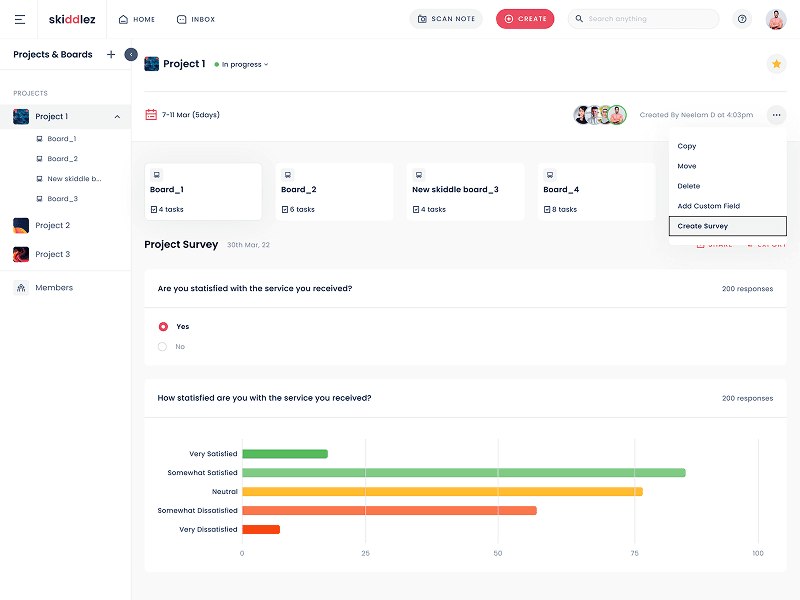Click the Somewhat Satisfied light green bar

click(464, 472)
